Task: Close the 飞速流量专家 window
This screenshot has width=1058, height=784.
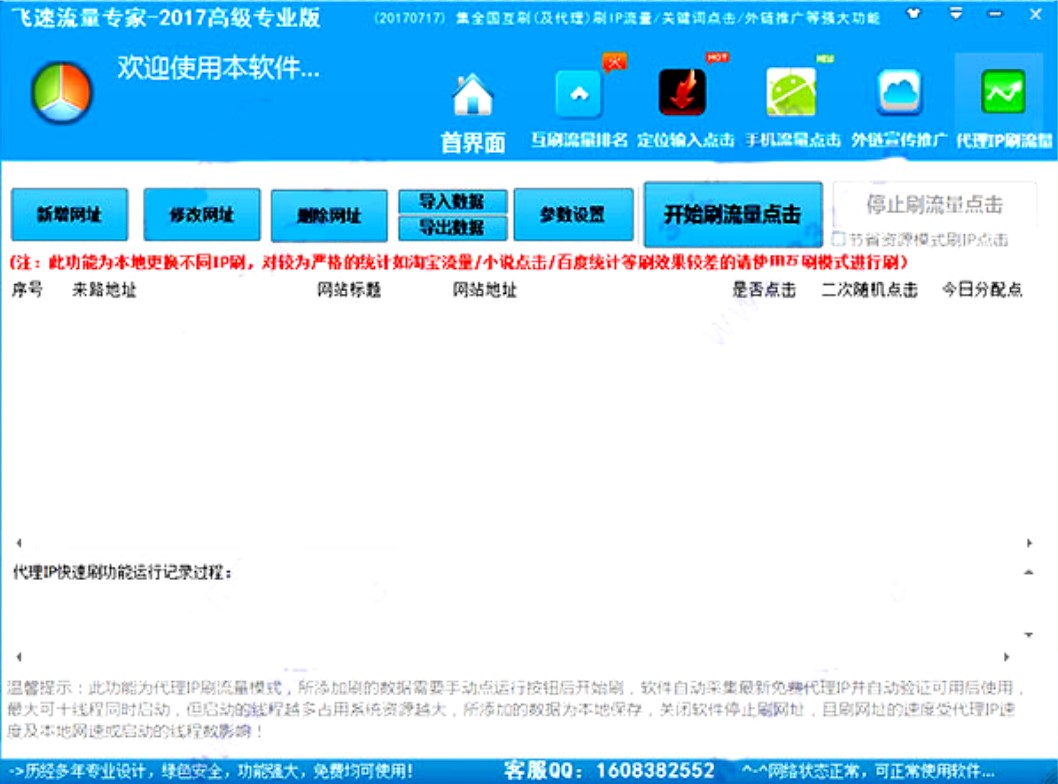Action: pyautogui.click(x=1036, y=13)
